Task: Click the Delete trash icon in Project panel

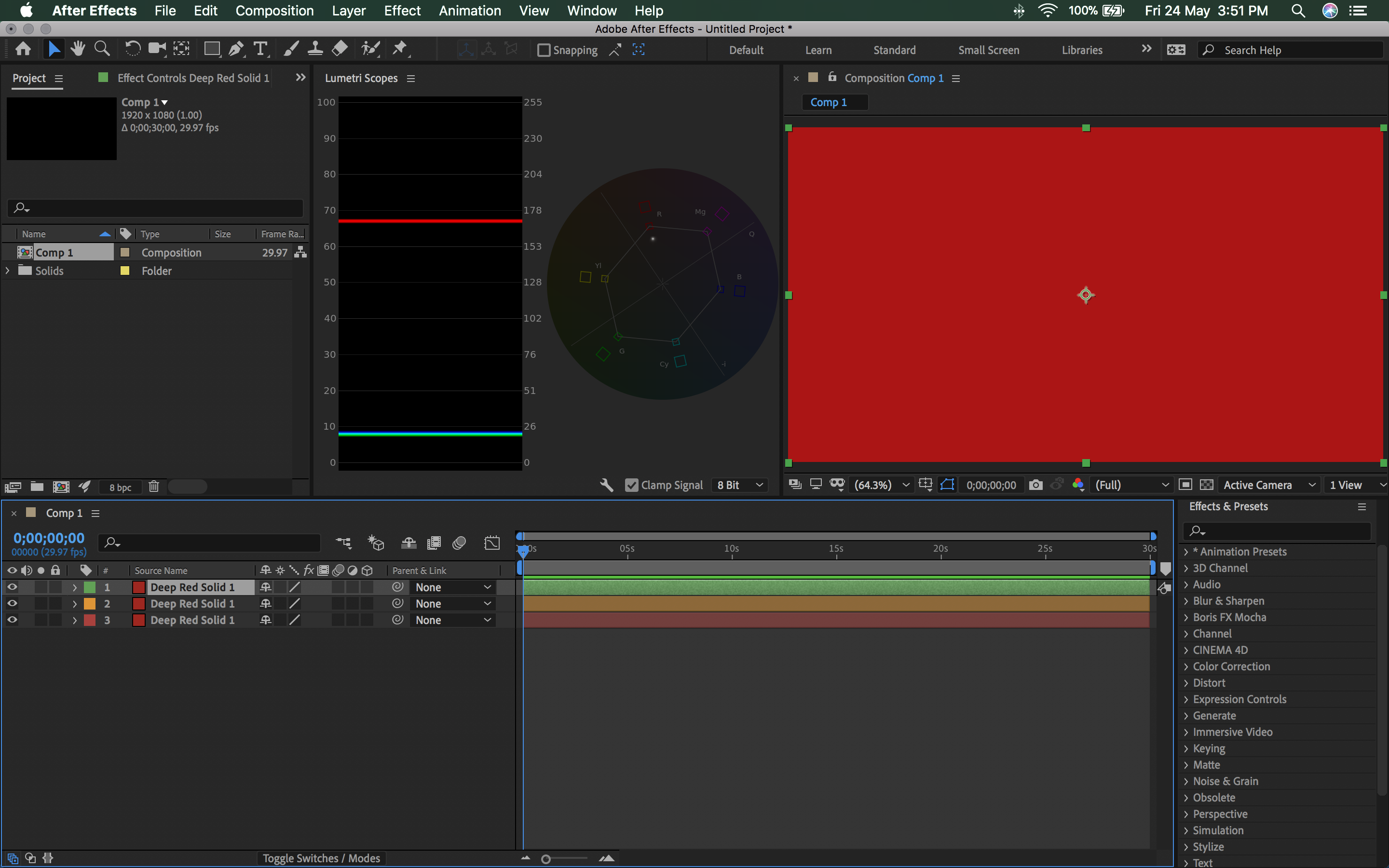Action: (154, 487)
